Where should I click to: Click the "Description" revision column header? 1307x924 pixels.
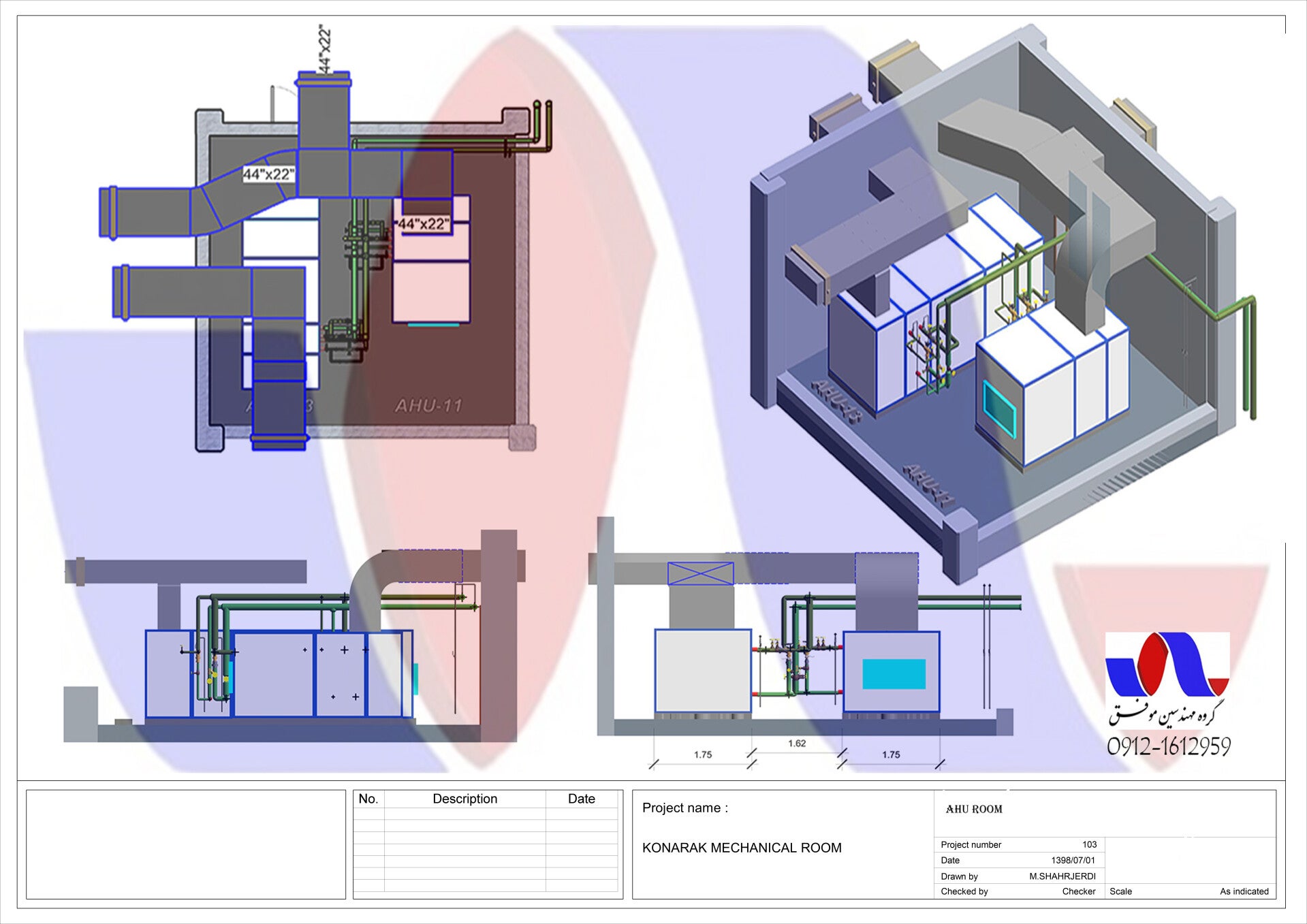coord(465,799)
